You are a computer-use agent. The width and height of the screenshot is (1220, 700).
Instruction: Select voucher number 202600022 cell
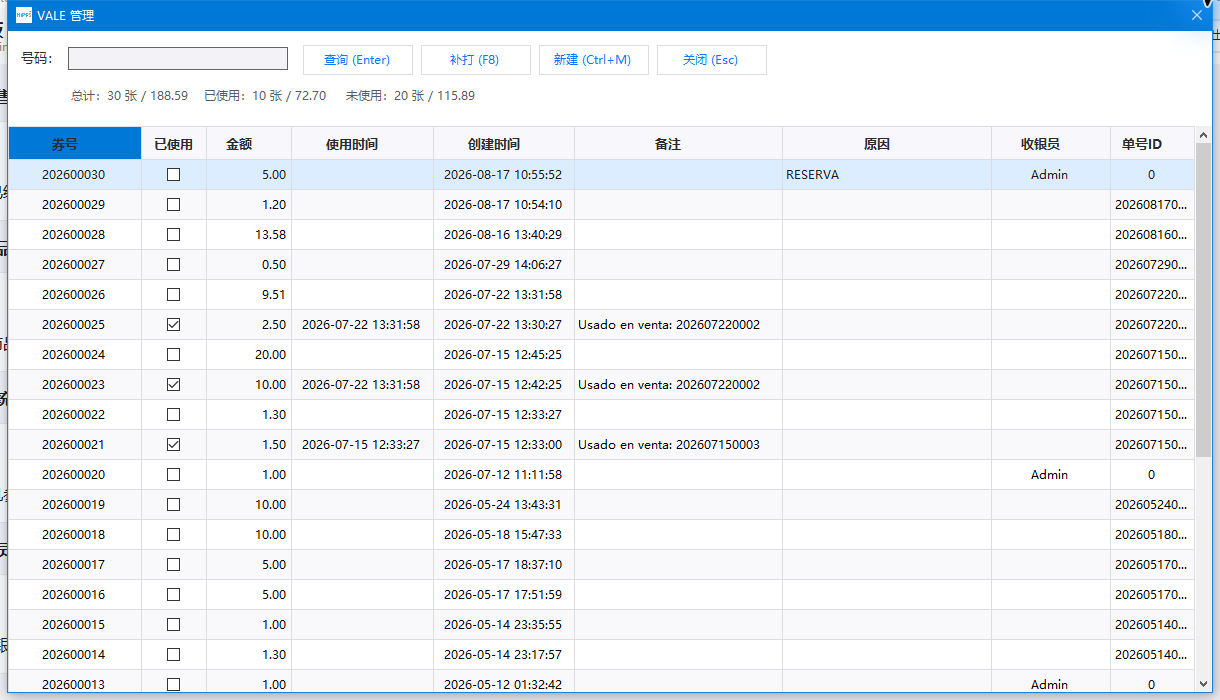(73, 415)
